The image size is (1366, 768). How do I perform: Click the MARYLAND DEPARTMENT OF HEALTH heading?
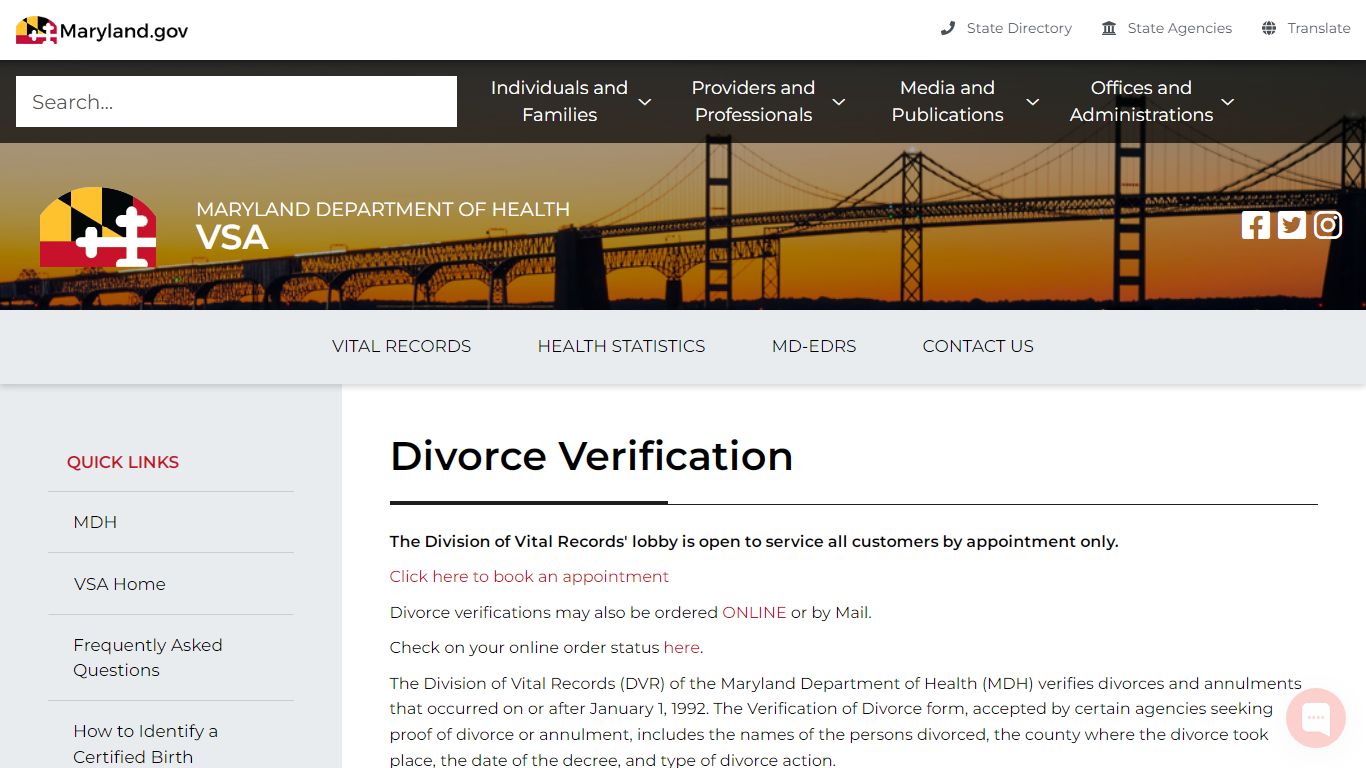(x=383, y=209)
